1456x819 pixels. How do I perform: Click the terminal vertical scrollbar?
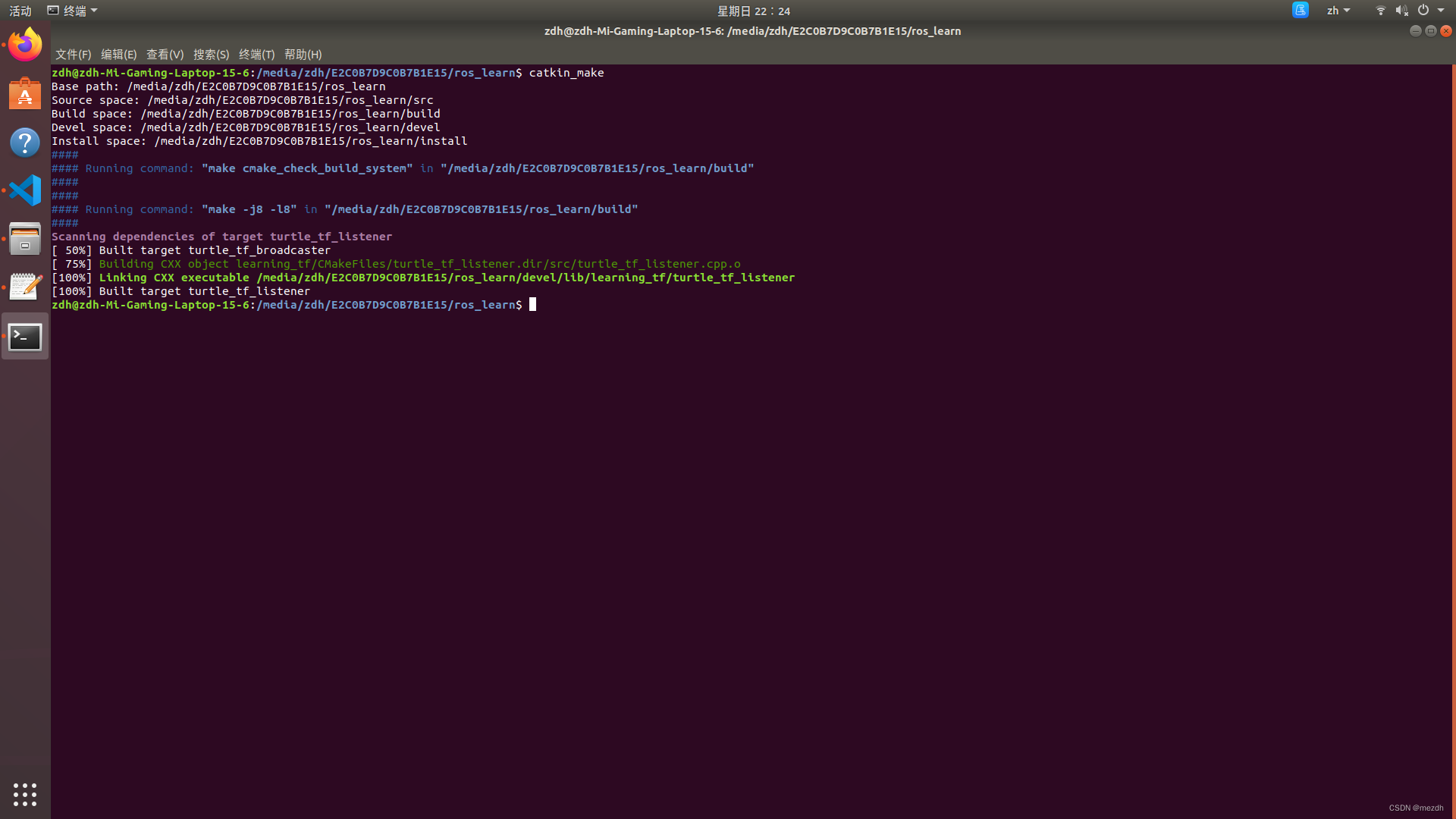click(1454, 441)
